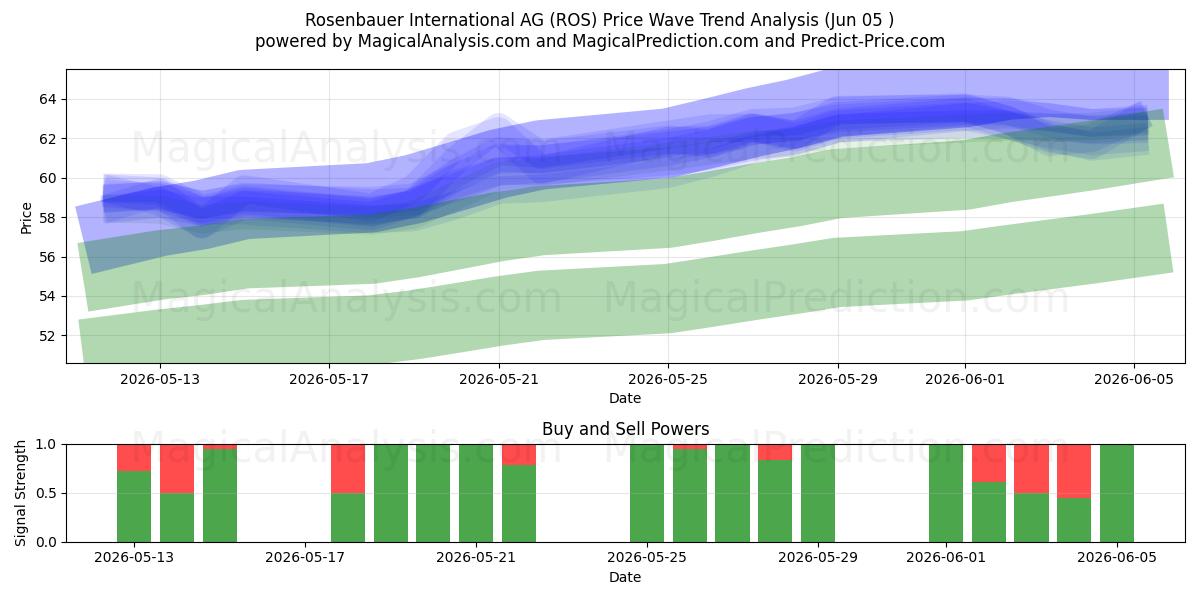Click the 'Date' axis label beneath the Buy and Sell chart
1200x600 pixels.
tap(625, 577)
